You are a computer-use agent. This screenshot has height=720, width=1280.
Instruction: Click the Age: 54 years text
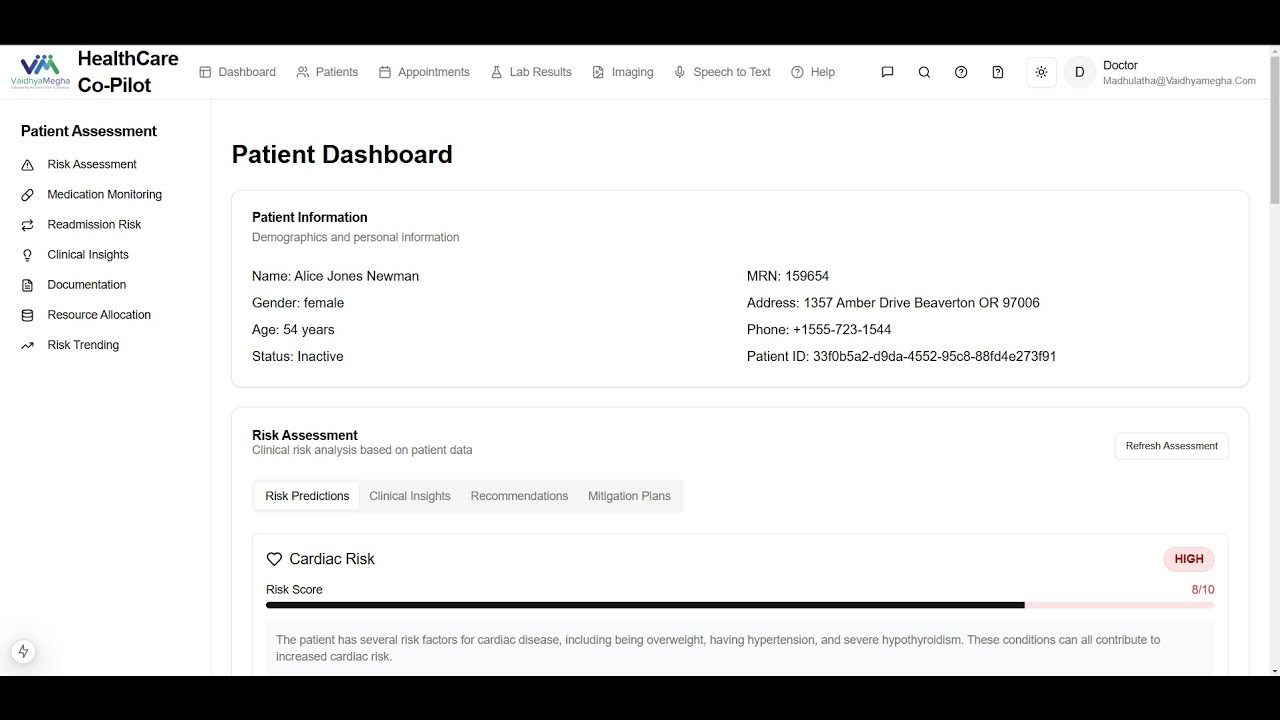point(293,330)
